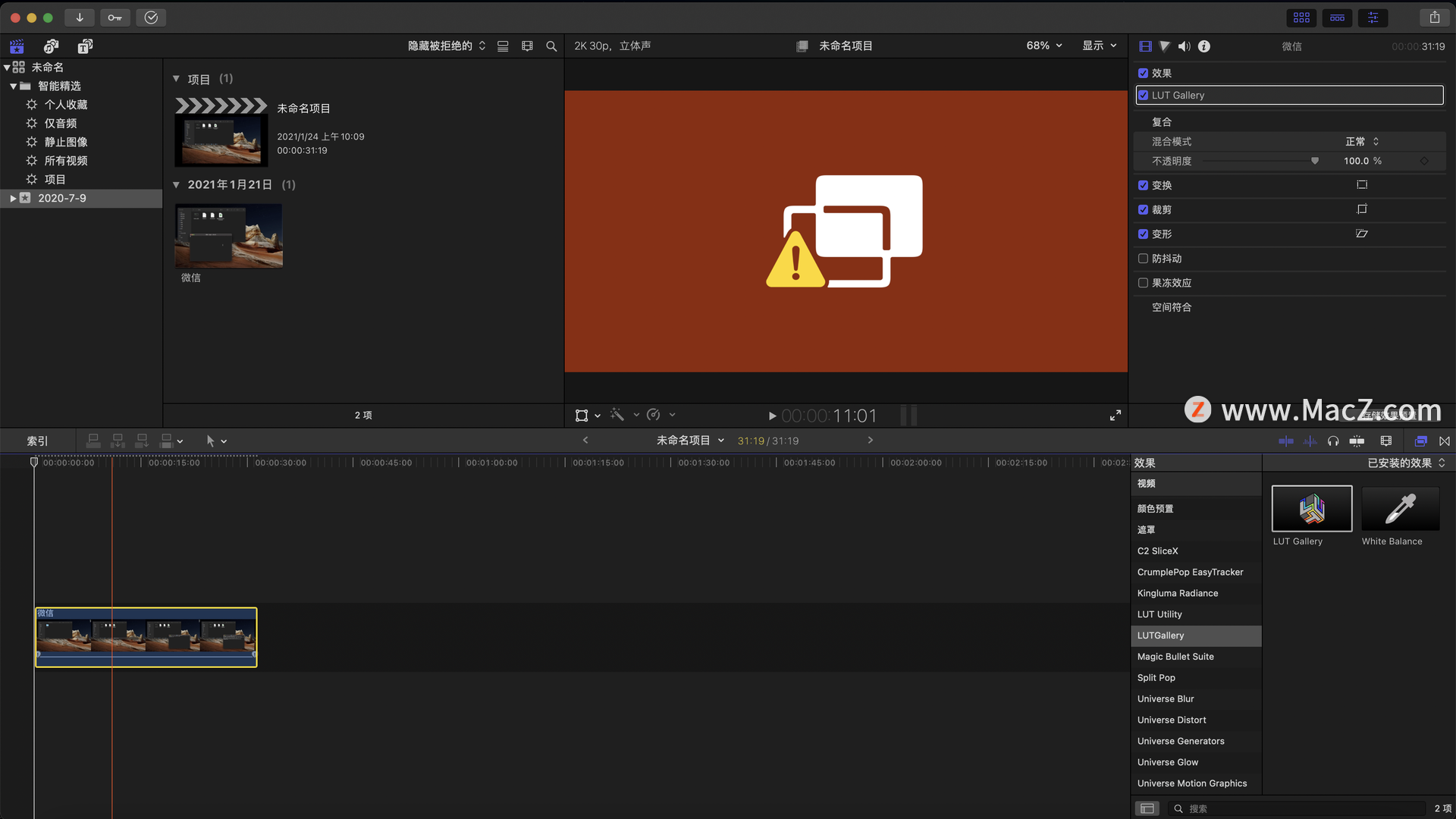Uncheck the LUT Gallery effect checkbox

coord(1144,96)
